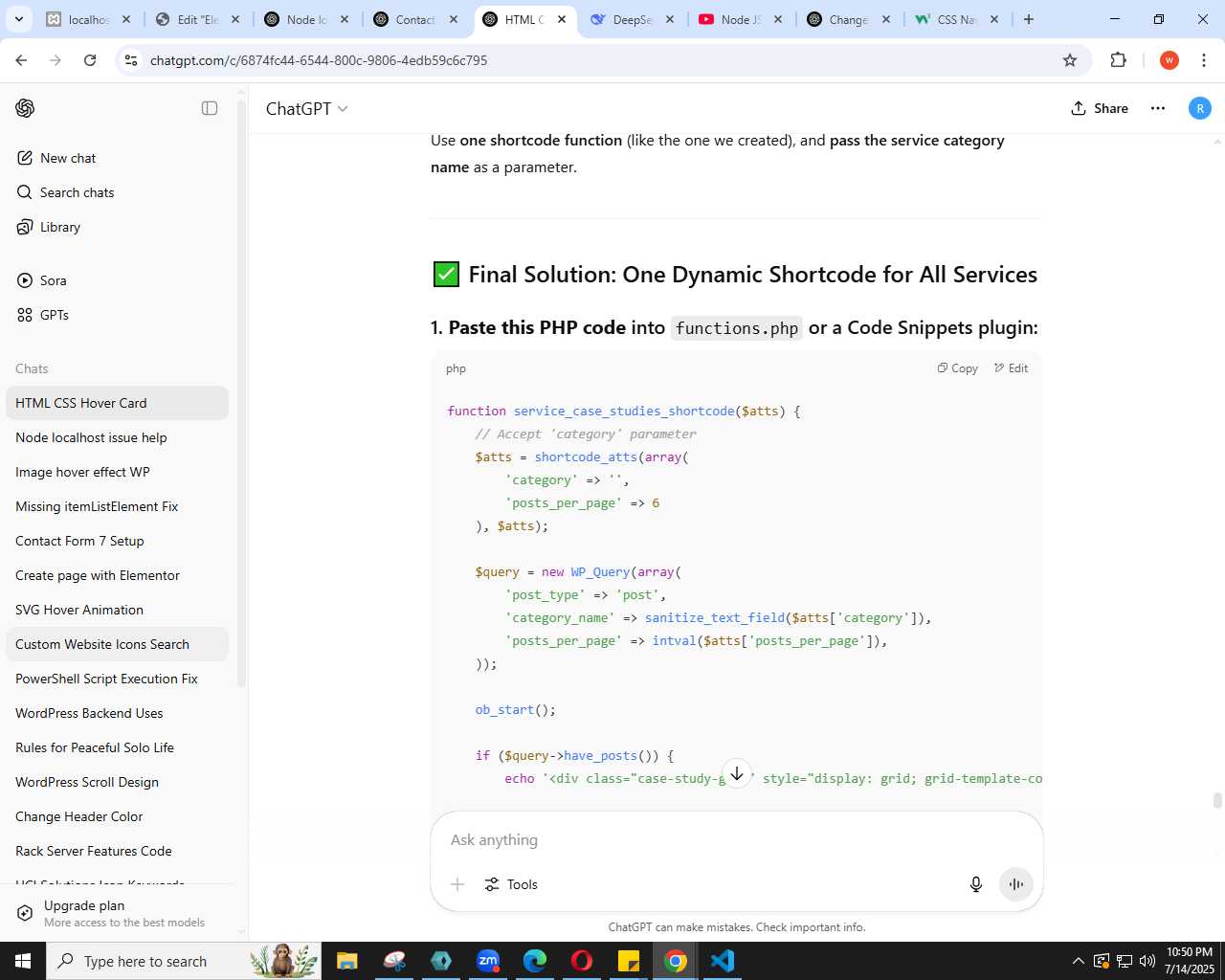The height and width of the screenshot is (980, 1225).
Task: Open the Custom Website Icons Search chat
Action: [117, 644]
